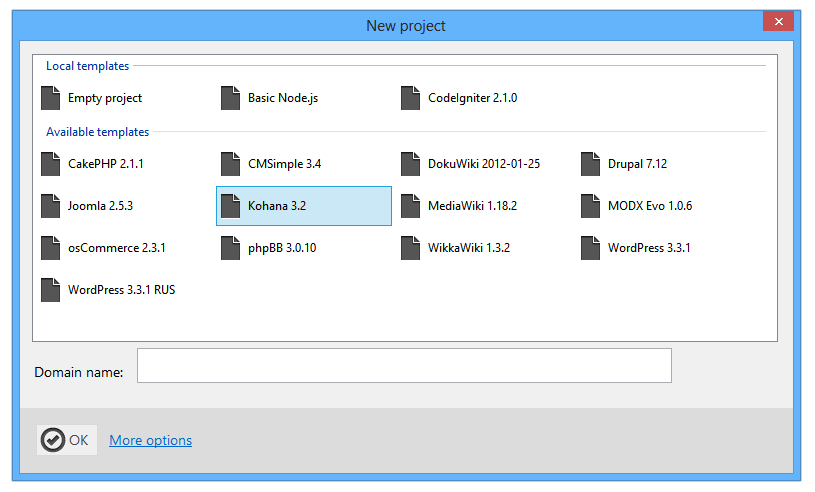Select the CodeIgniter 2.1.0 template icon
This screenshot has width=815, height=492.
click(410, 98)
